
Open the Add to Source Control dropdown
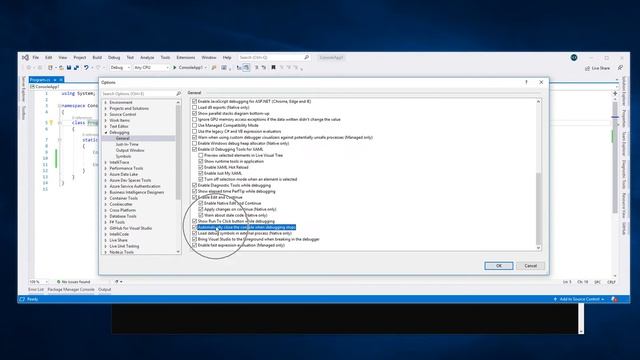(579, 299)
